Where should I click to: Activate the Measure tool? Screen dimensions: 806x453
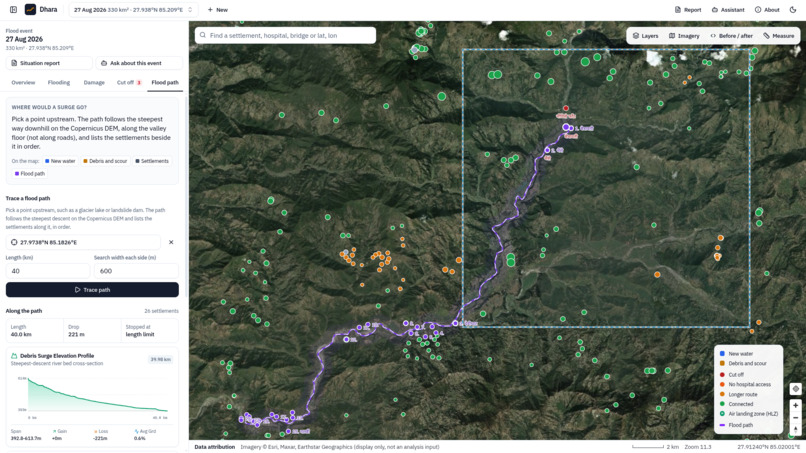[779, 36]
